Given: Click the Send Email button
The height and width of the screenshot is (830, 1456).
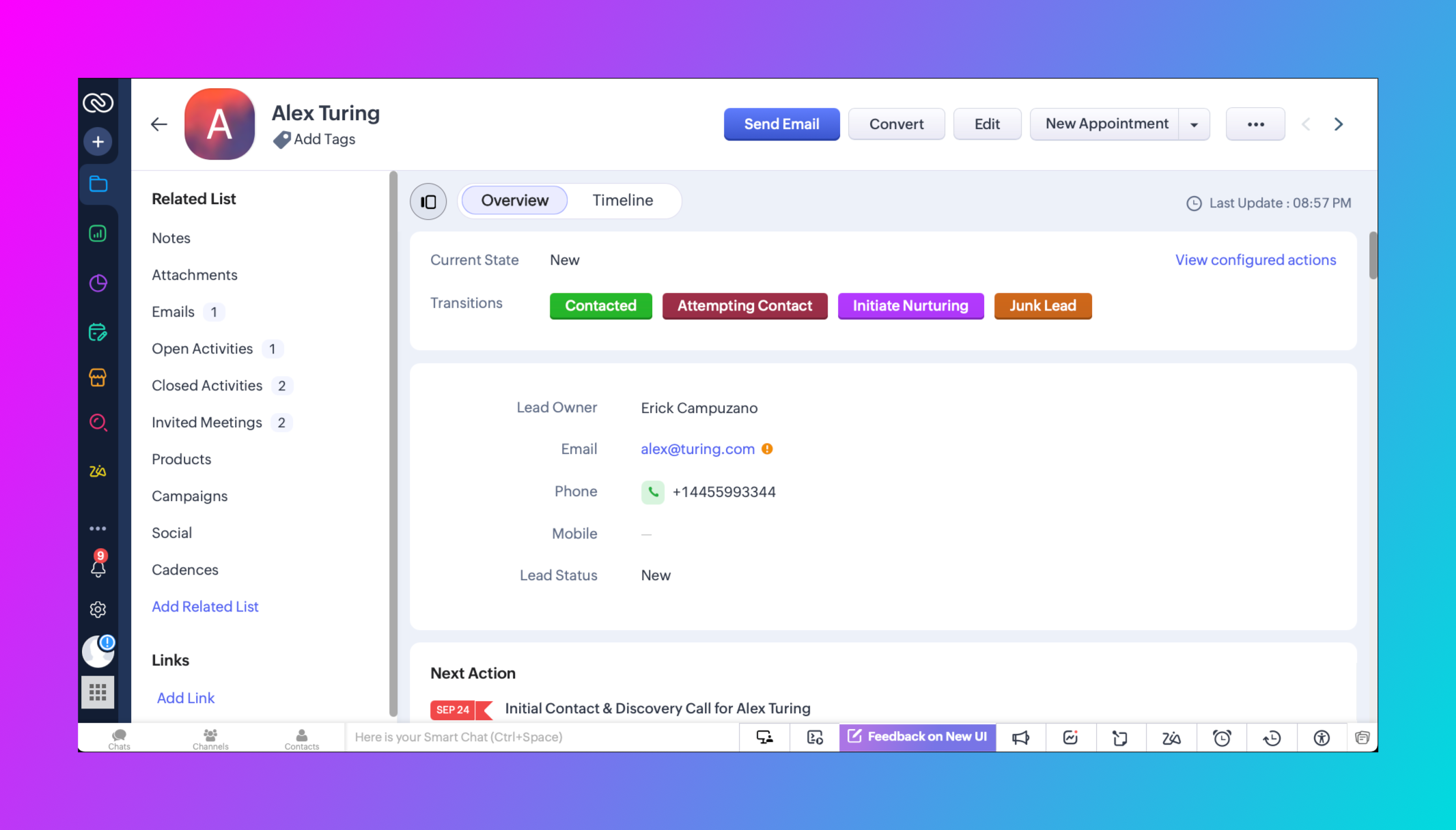Looking at the screenshot, I should click(x=781, y=124).
